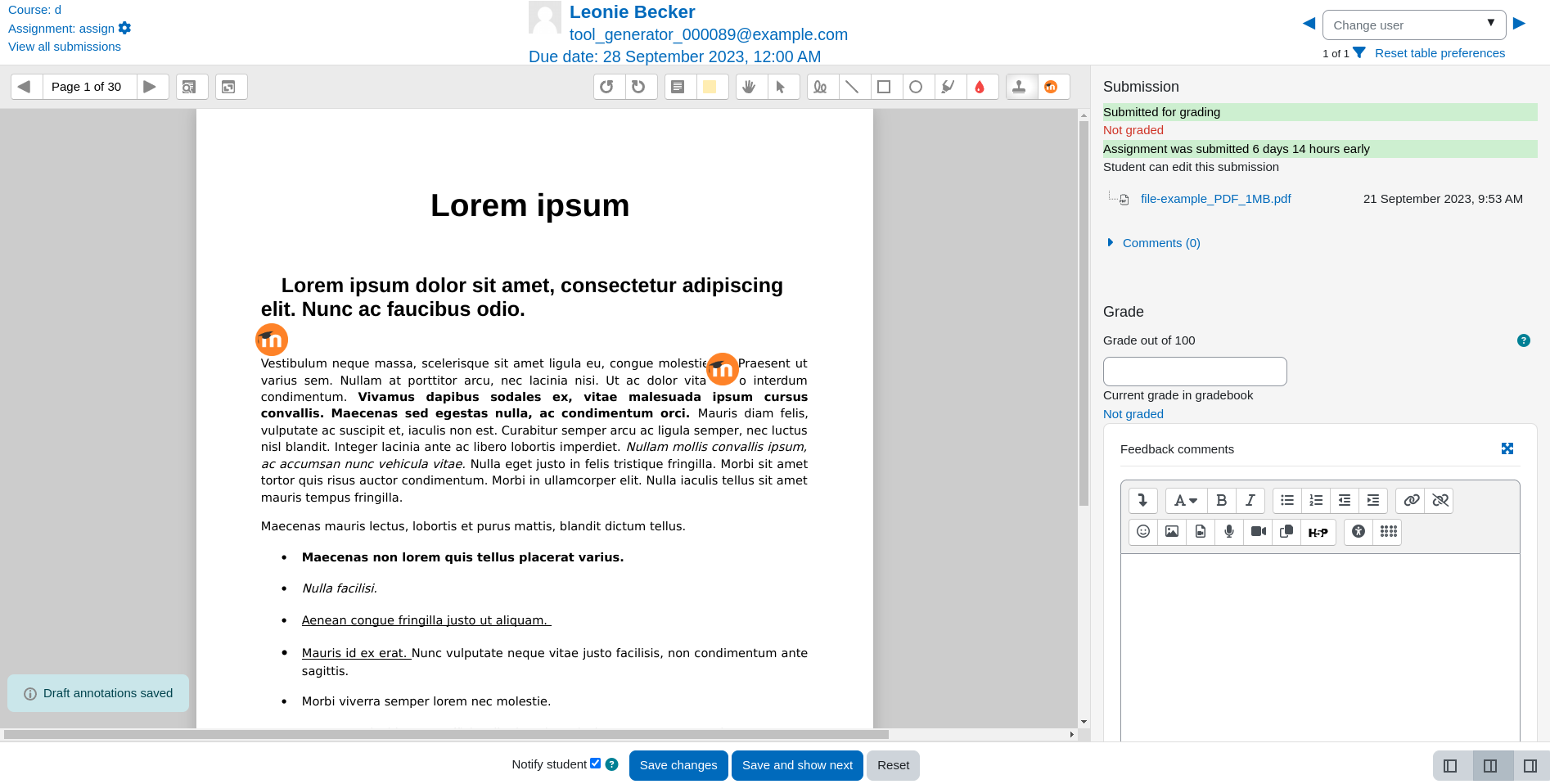
Task: Select the arrow select tool
Action: point(783,87)
